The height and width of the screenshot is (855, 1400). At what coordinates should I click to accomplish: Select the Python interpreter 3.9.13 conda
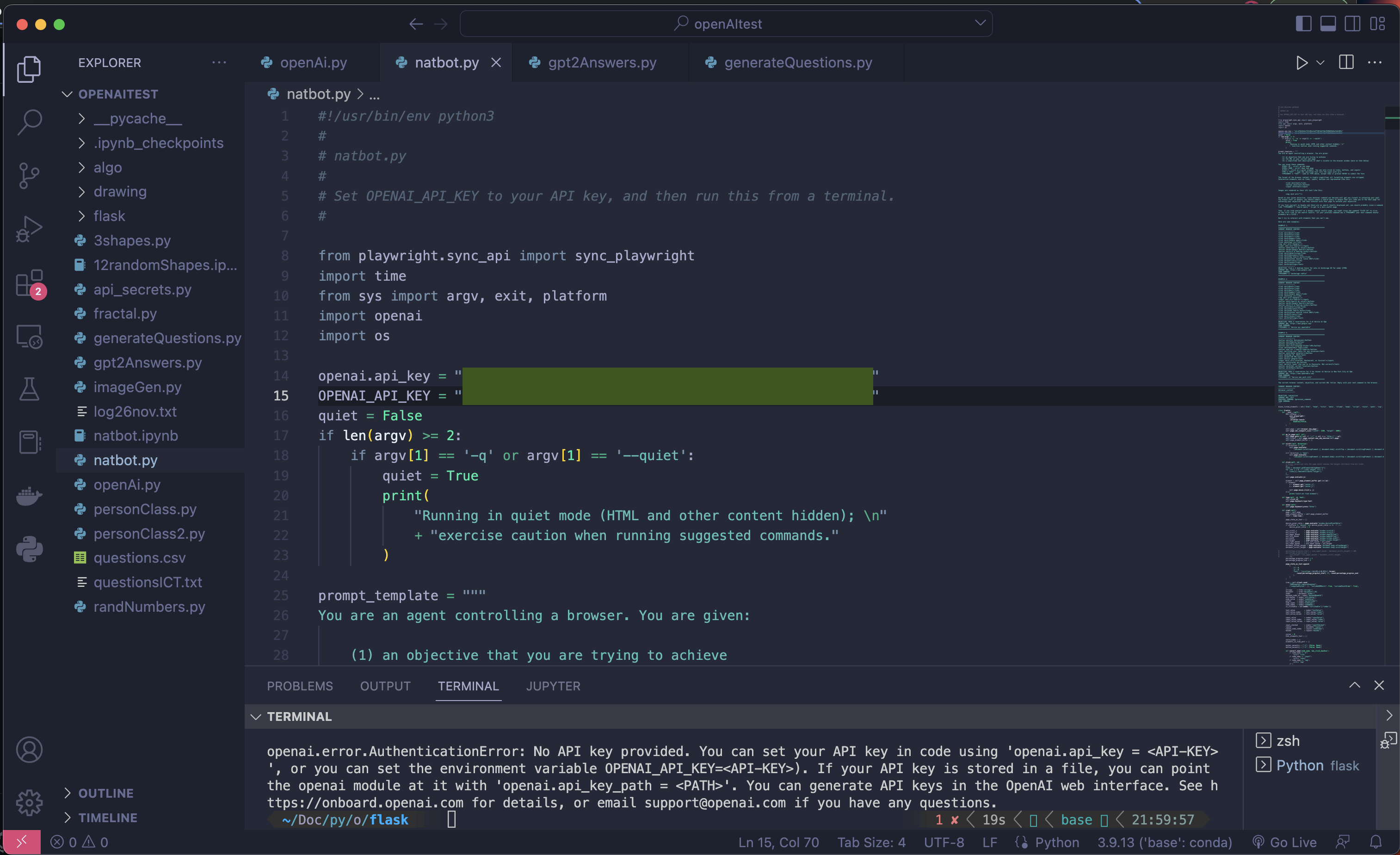coord(1164,842)
